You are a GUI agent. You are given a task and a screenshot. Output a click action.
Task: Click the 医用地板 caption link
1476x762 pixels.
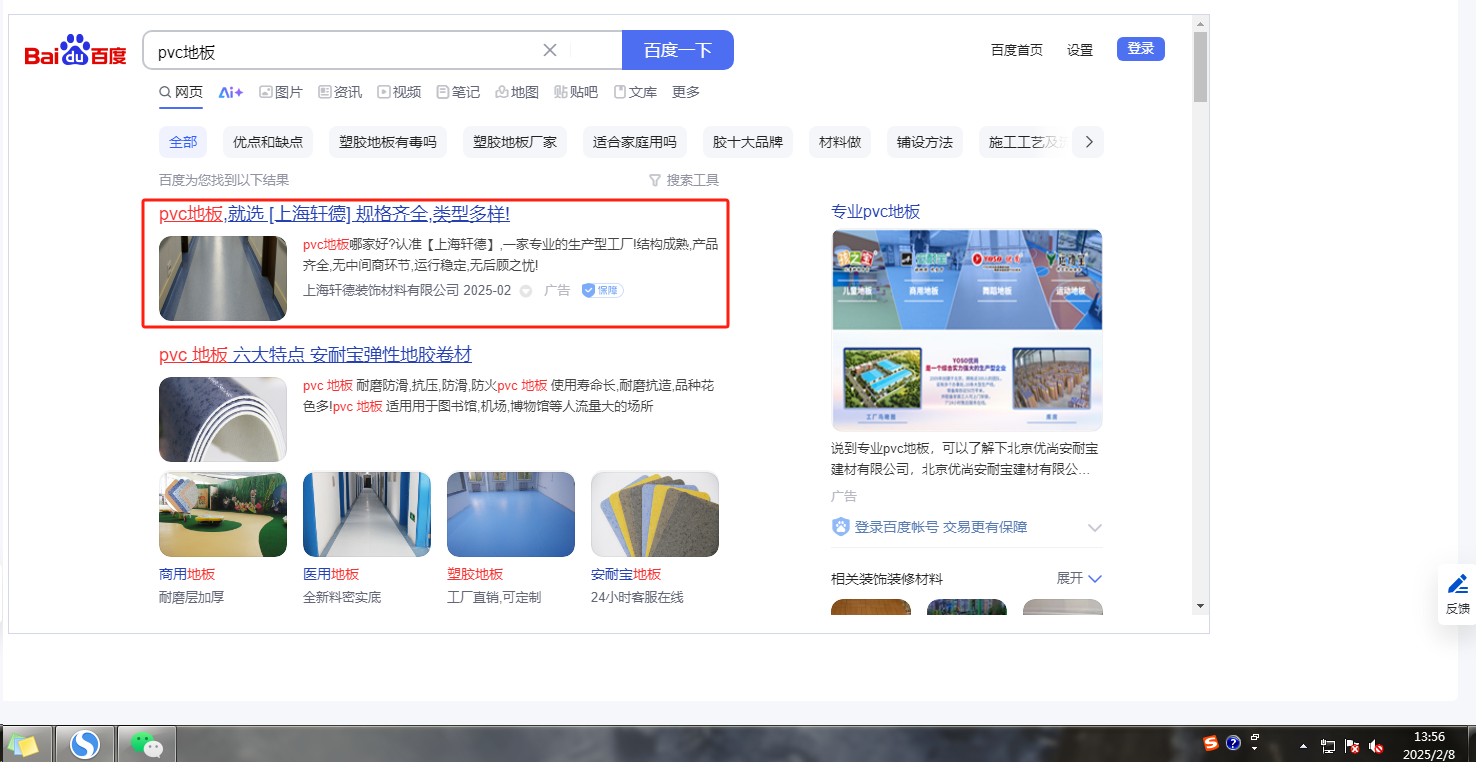point(331,574)
